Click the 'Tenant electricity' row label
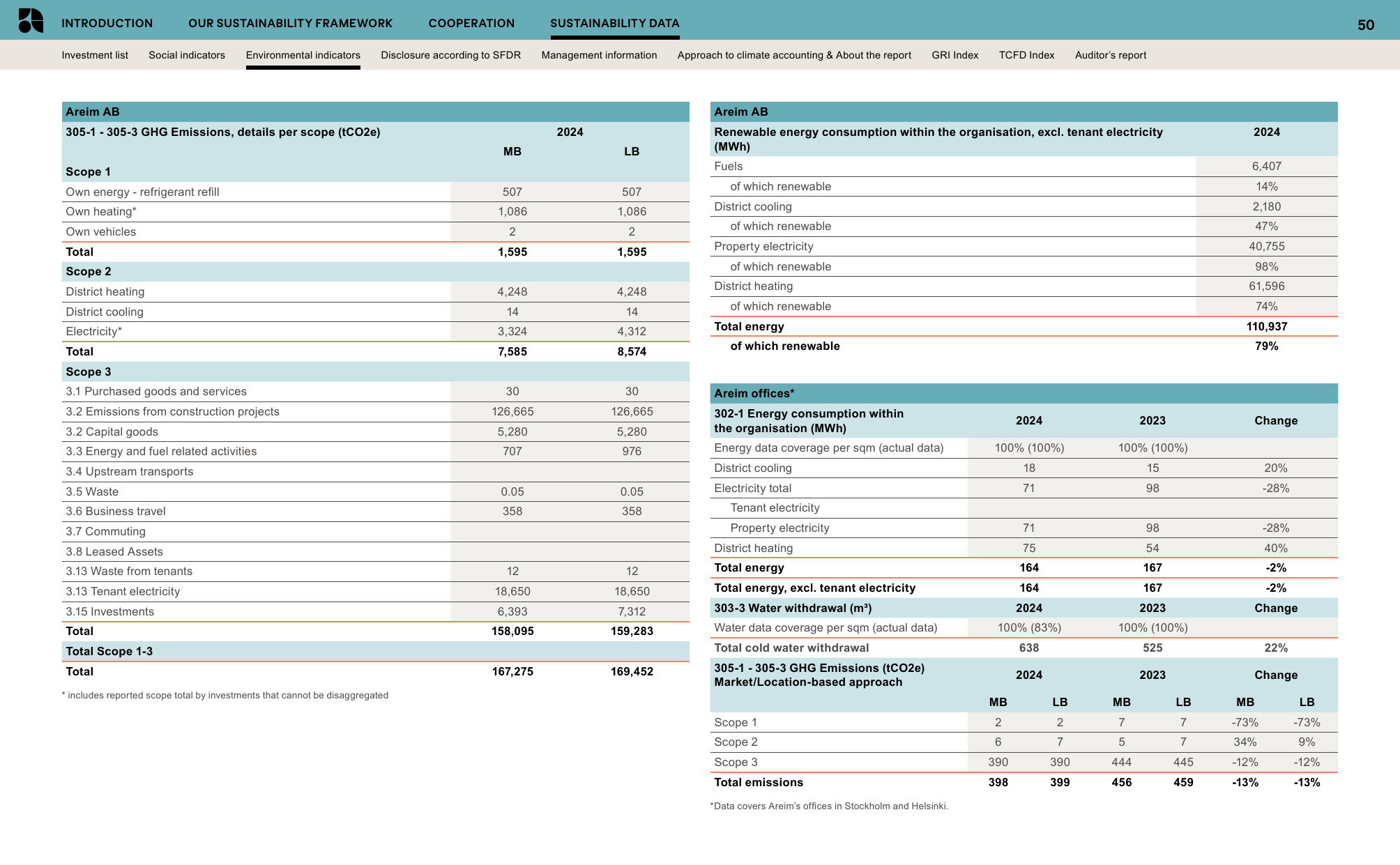1400x865 pixels. click(x=775, y=507)
